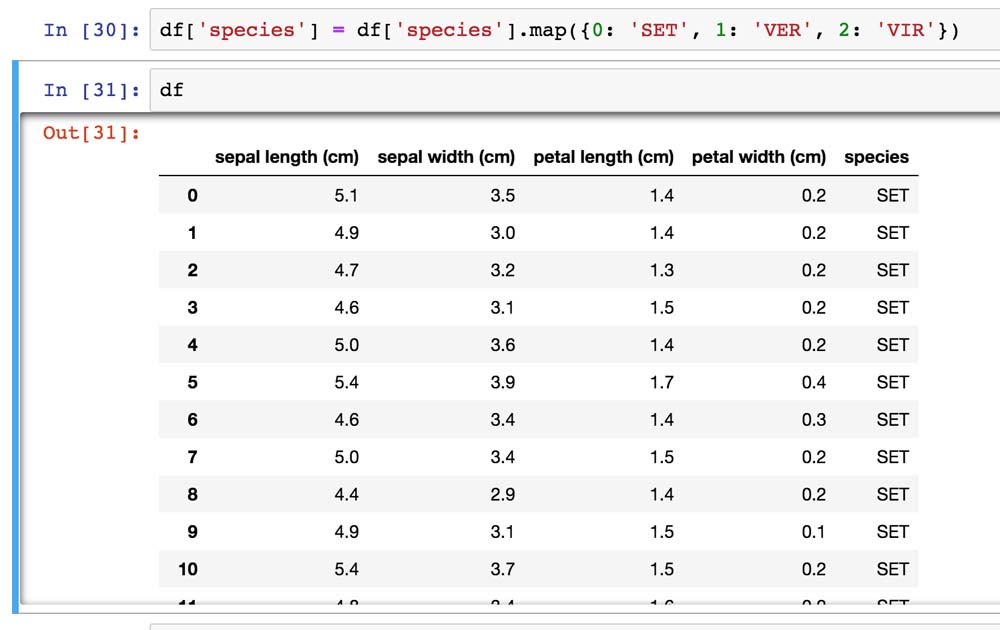
Task: Select sepal width value 3.9 in row 5
Action: pos(503,383)
